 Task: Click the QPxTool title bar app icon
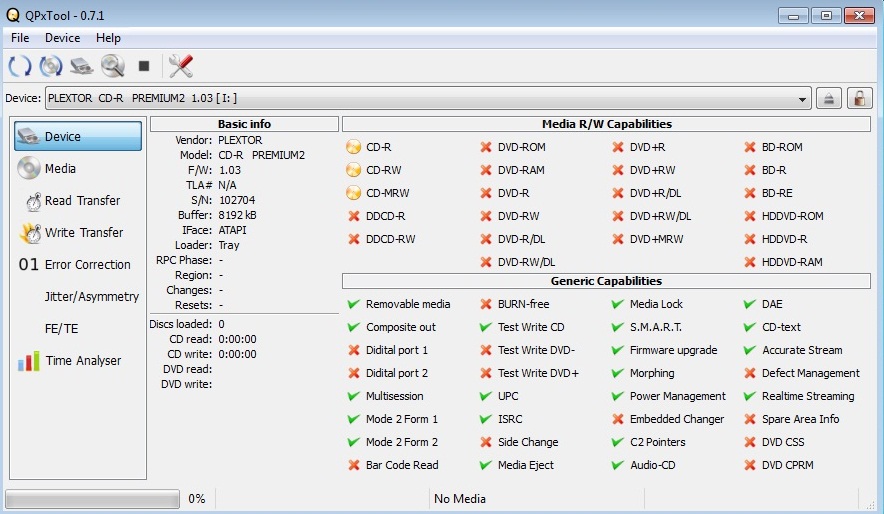12,15
